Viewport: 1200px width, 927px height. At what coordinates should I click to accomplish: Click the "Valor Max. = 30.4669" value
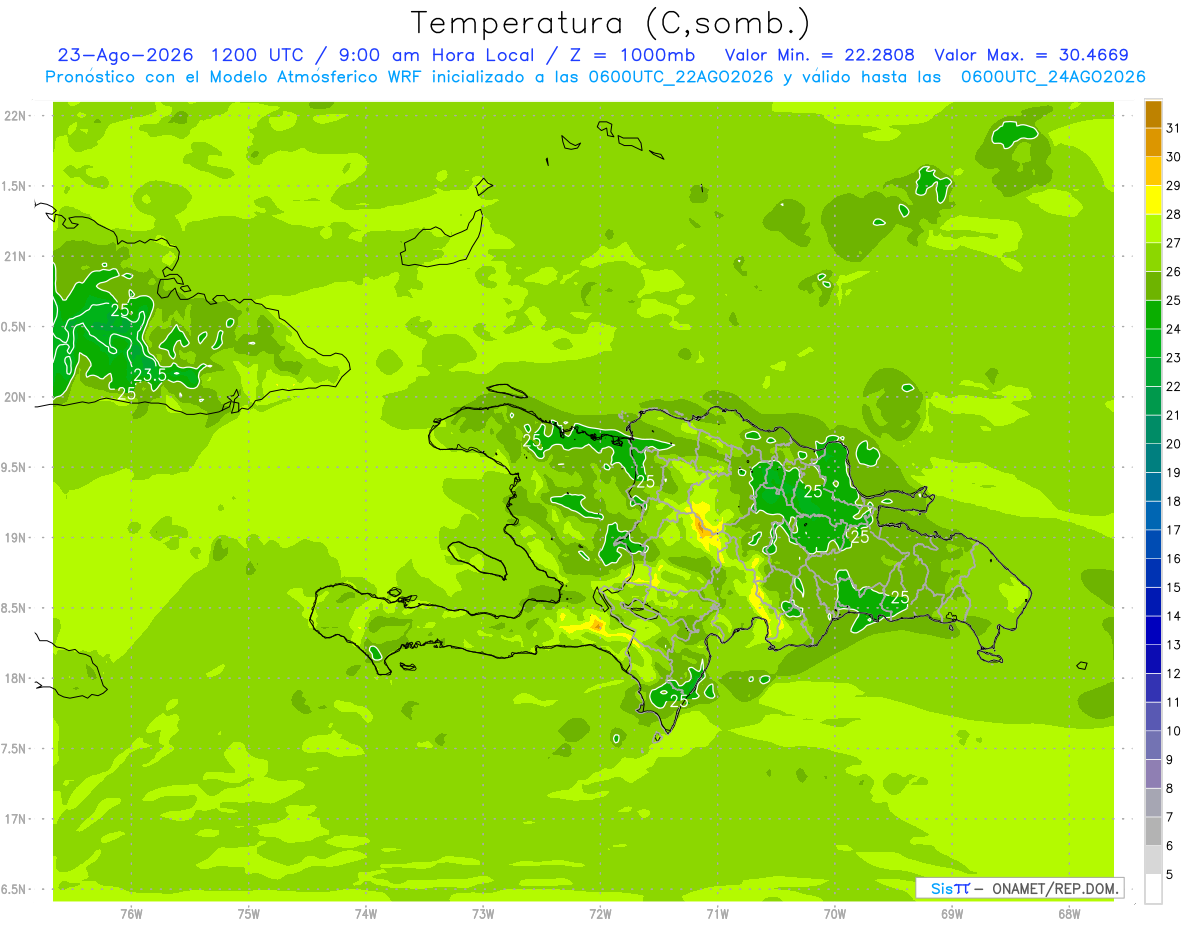click(x=1031, y=55)
